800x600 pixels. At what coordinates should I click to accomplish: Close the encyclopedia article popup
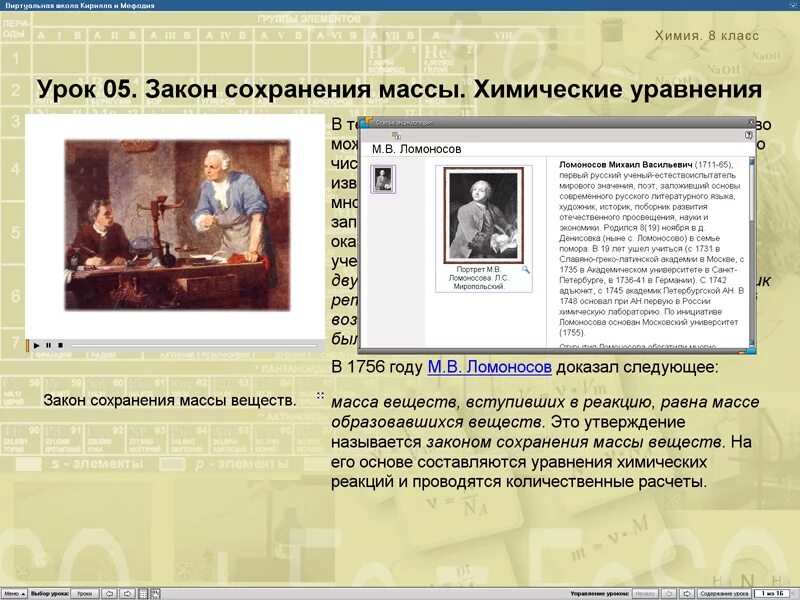tap(751, 122)
